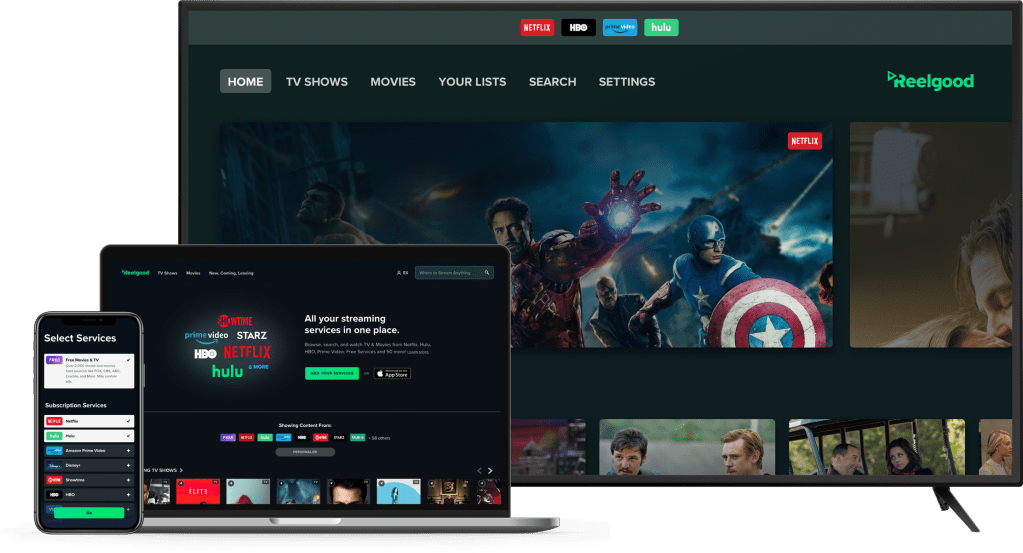Follow the Learn more link on the laptop

click(x=418, y=351)
